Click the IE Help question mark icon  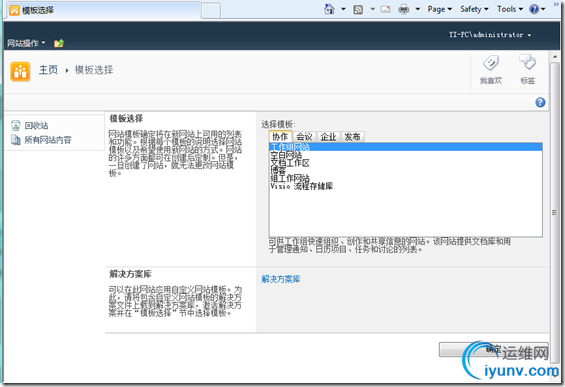pyautogui.click(x=534, y=9)
